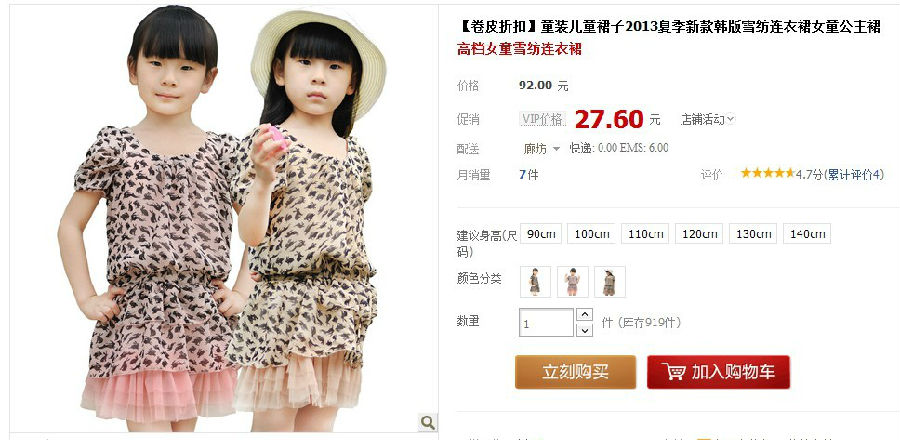Click the 立刻购买 buy now button
The width and height of the screenshot is (900, 440).
pyautogui.click(x=575, y=372)
